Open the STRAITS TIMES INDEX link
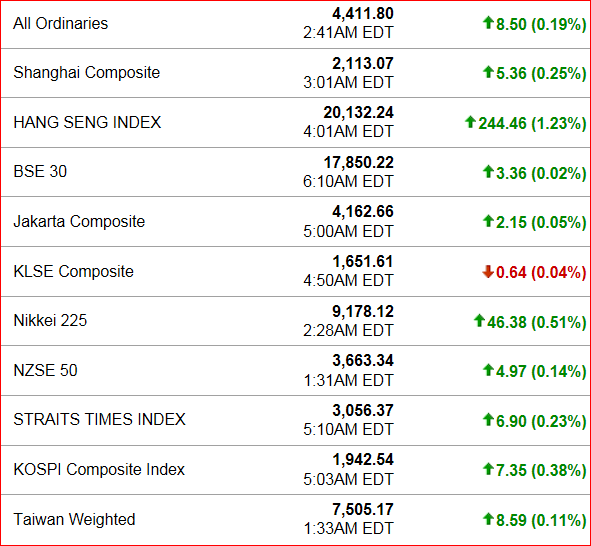 point(100,419)
